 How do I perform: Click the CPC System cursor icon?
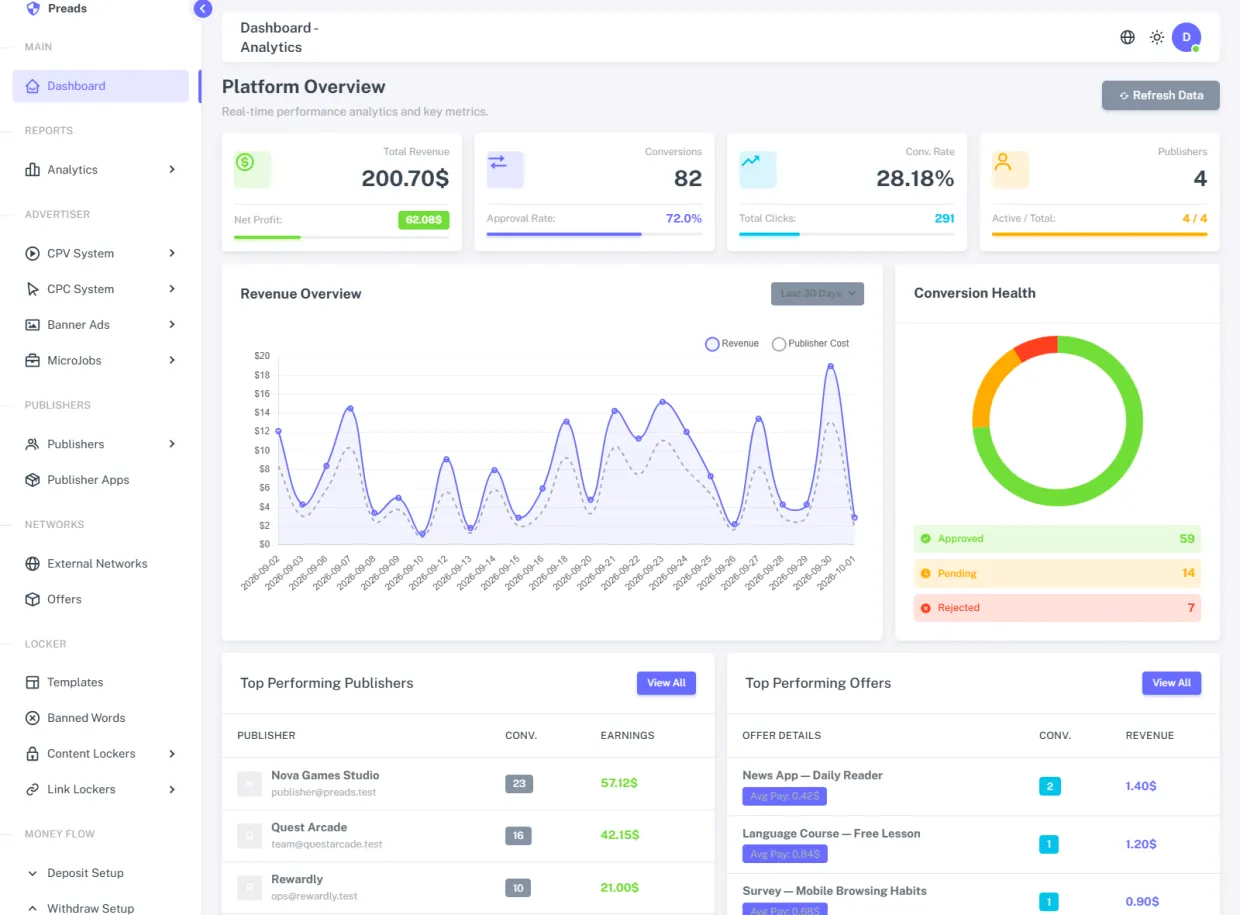pos(33,289)
